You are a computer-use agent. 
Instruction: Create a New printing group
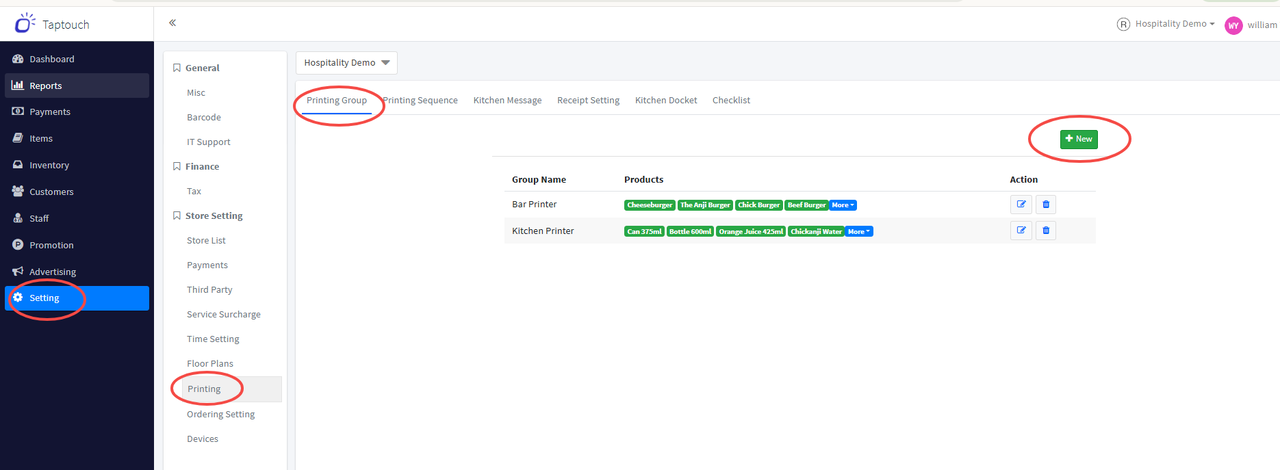1079,139
